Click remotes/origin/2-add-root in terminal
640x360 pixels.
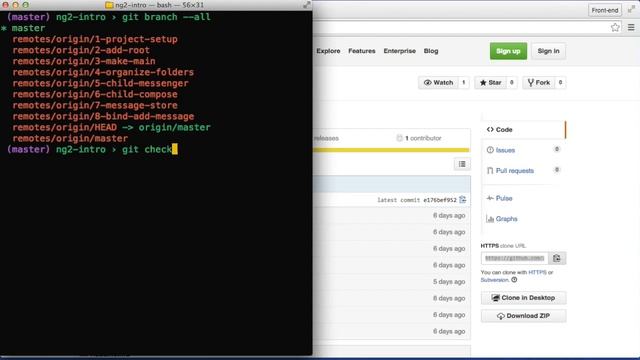81,50
